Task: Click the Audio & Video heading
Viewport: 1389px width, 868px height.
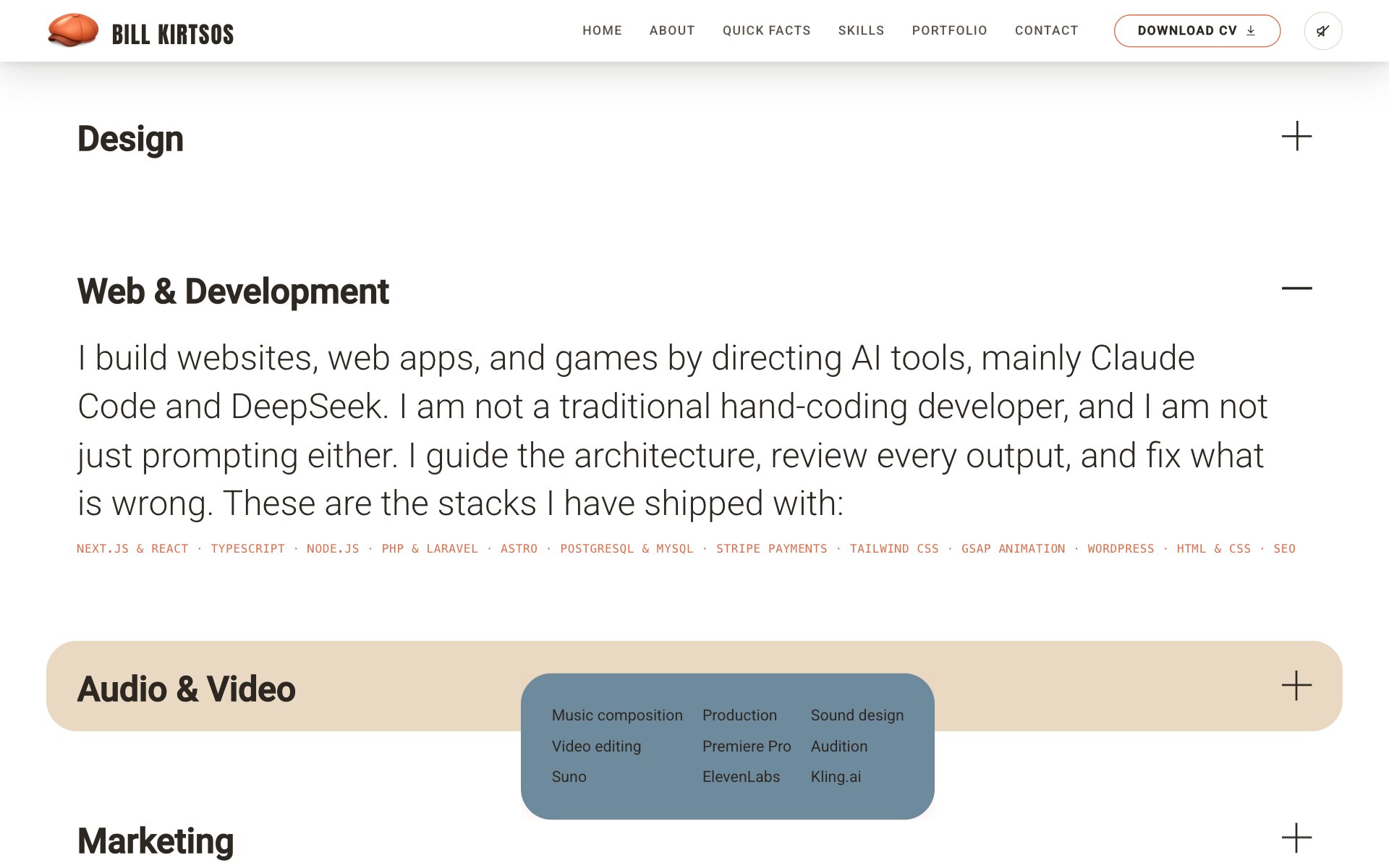Action: (186, 689)
